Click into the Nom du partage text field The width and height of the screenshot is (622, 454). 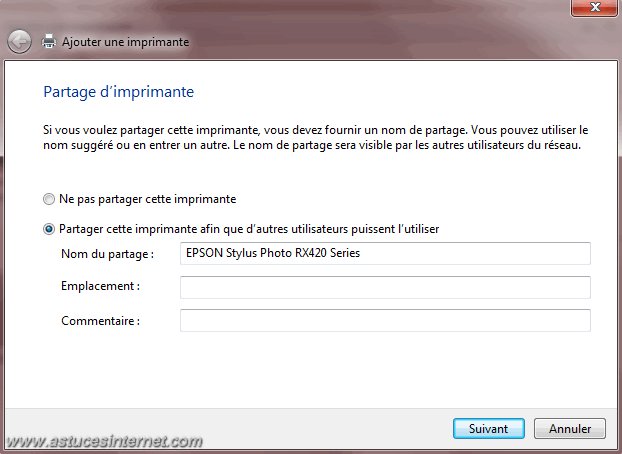(385, 253)
